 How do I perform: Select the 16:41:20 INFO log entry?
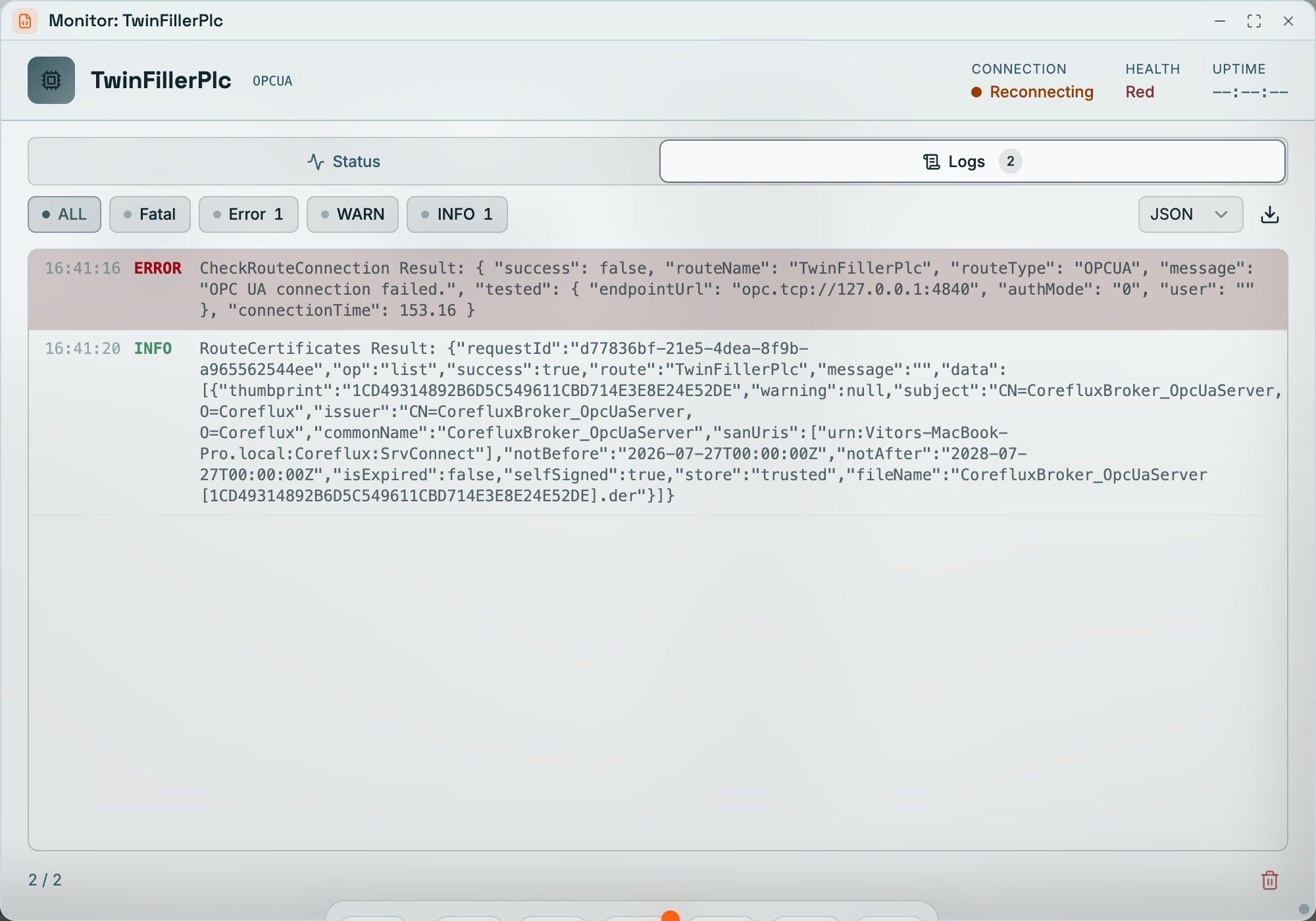click(x=658, y=422)
